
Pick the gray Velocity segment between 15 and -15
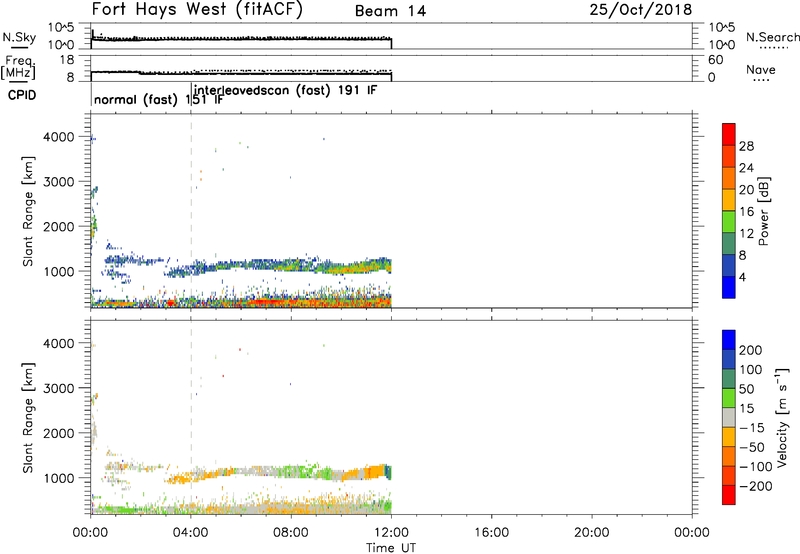[729, 417]
